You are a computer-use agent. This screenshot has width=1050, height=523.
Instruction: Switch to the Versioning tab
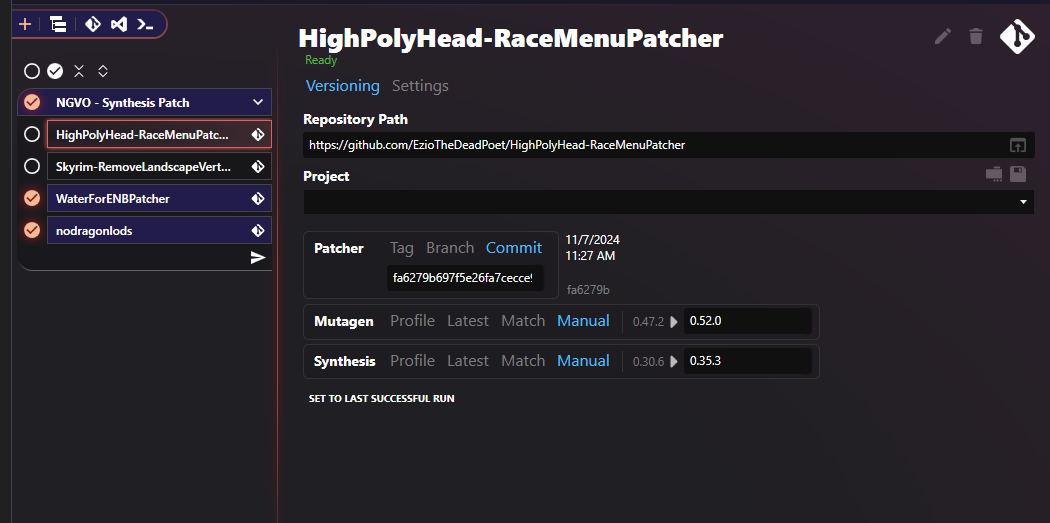tap(343, 86)
